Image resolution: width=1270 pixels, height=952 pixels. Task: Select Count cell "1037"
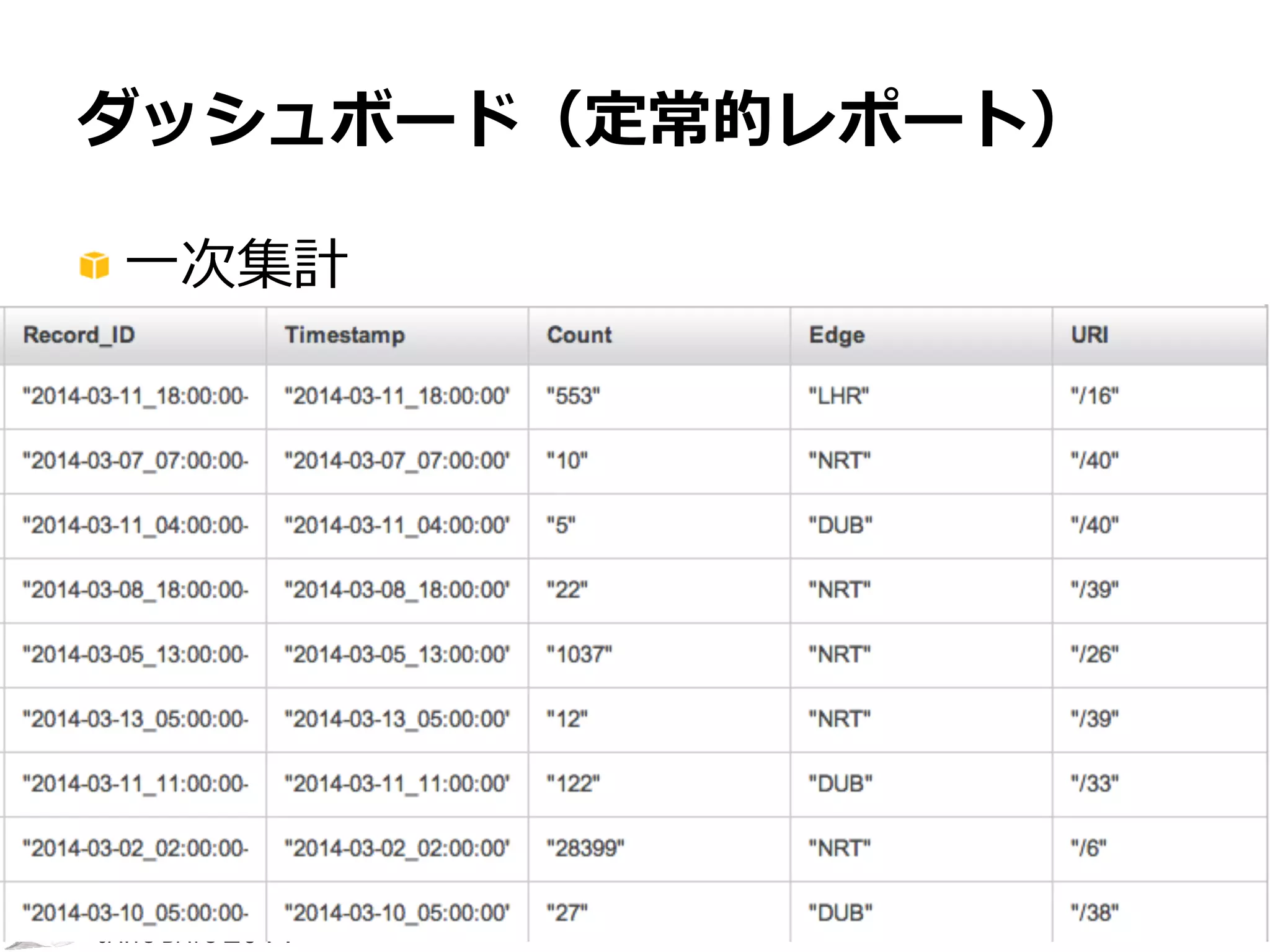(x=659, y=654)
